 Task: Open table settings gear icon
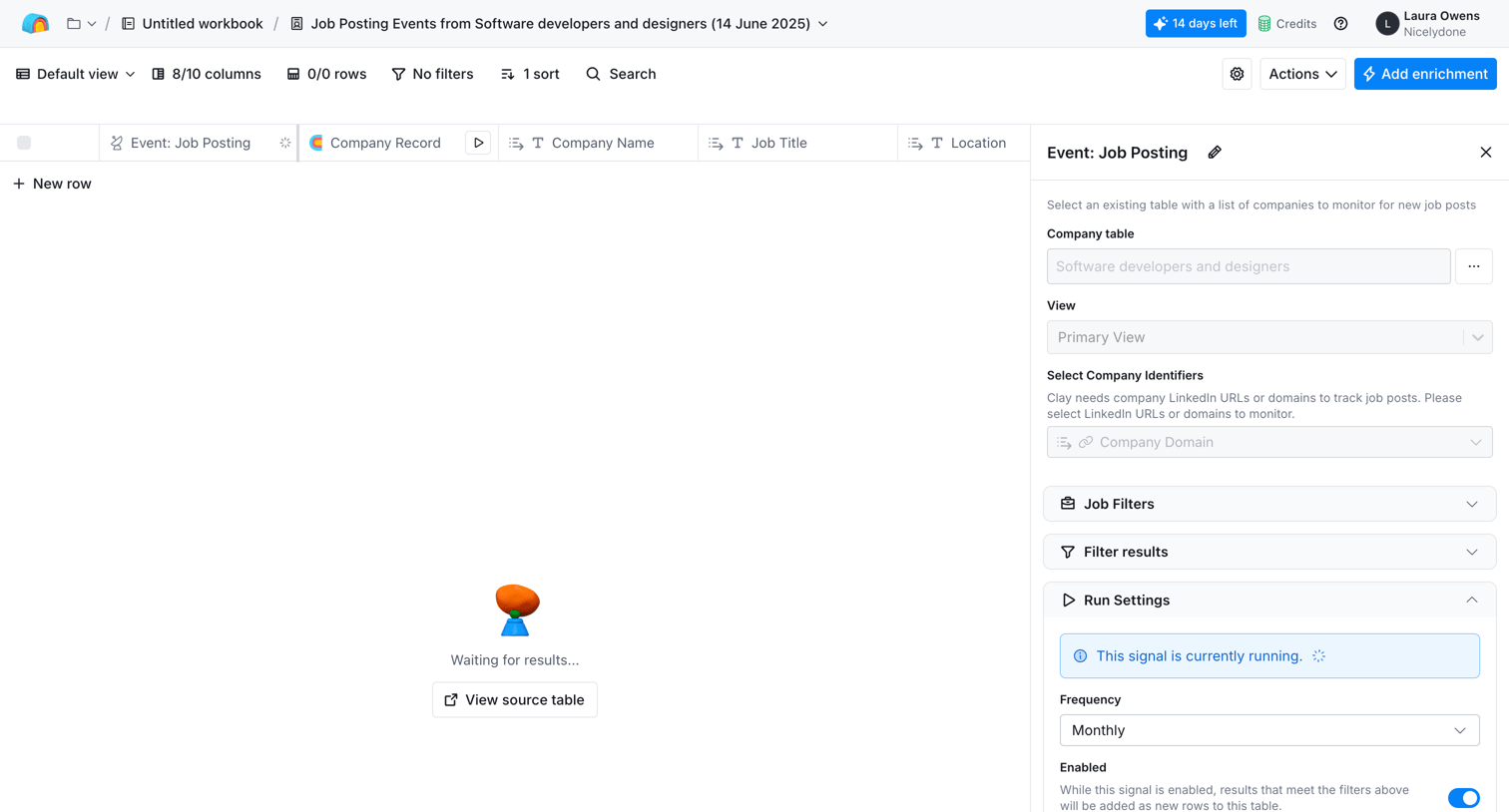coord(1237,74)
